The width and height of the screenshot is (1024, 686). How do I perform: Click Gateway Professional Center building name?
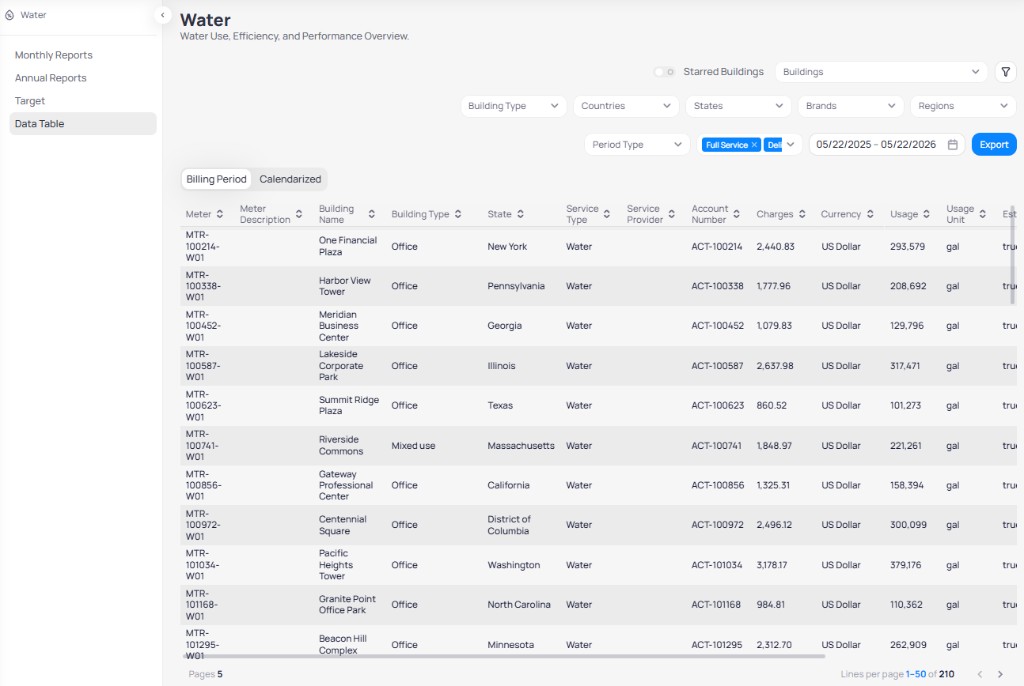[x=346, y=485]
